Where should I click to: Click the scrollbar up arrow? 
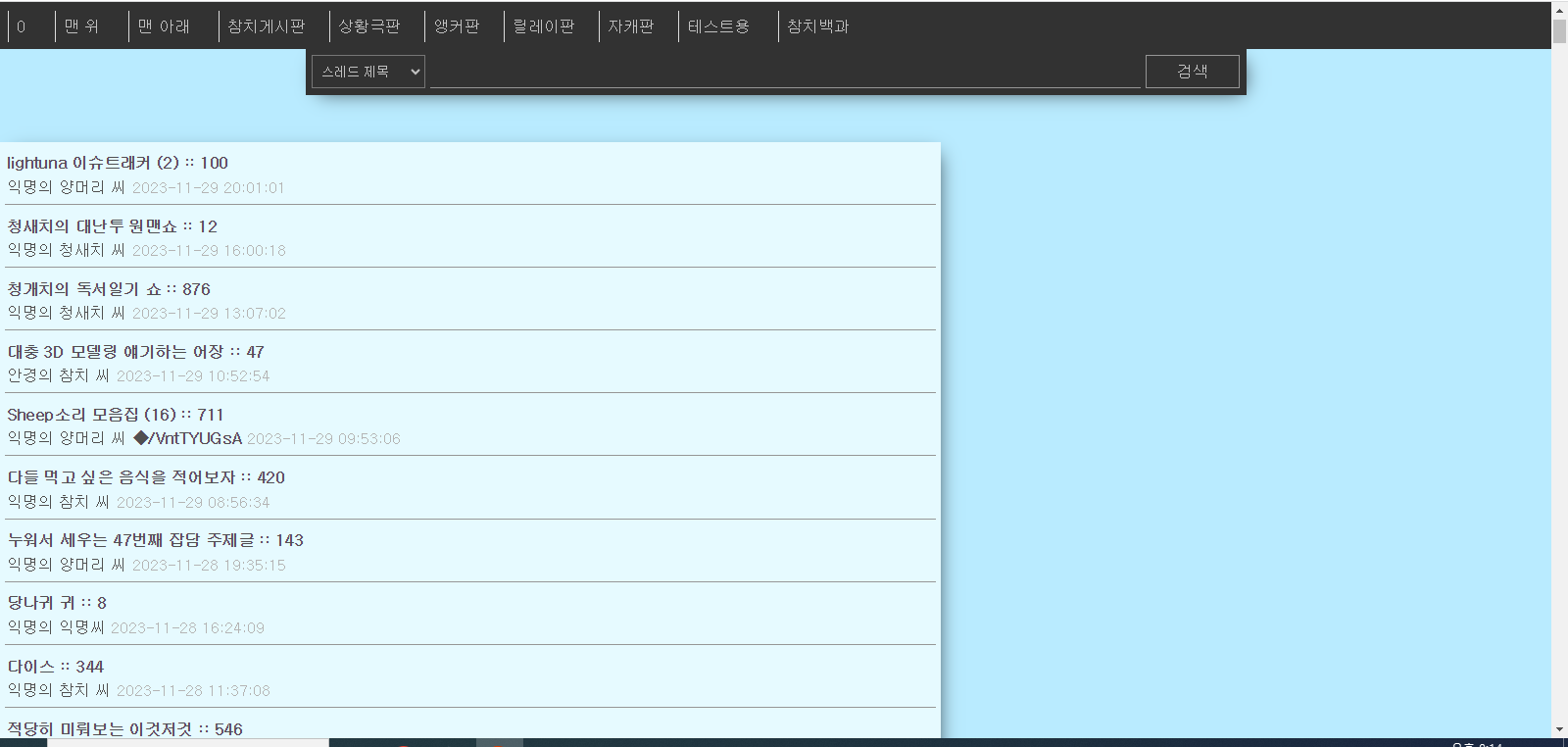click(x=1559, y=8)
